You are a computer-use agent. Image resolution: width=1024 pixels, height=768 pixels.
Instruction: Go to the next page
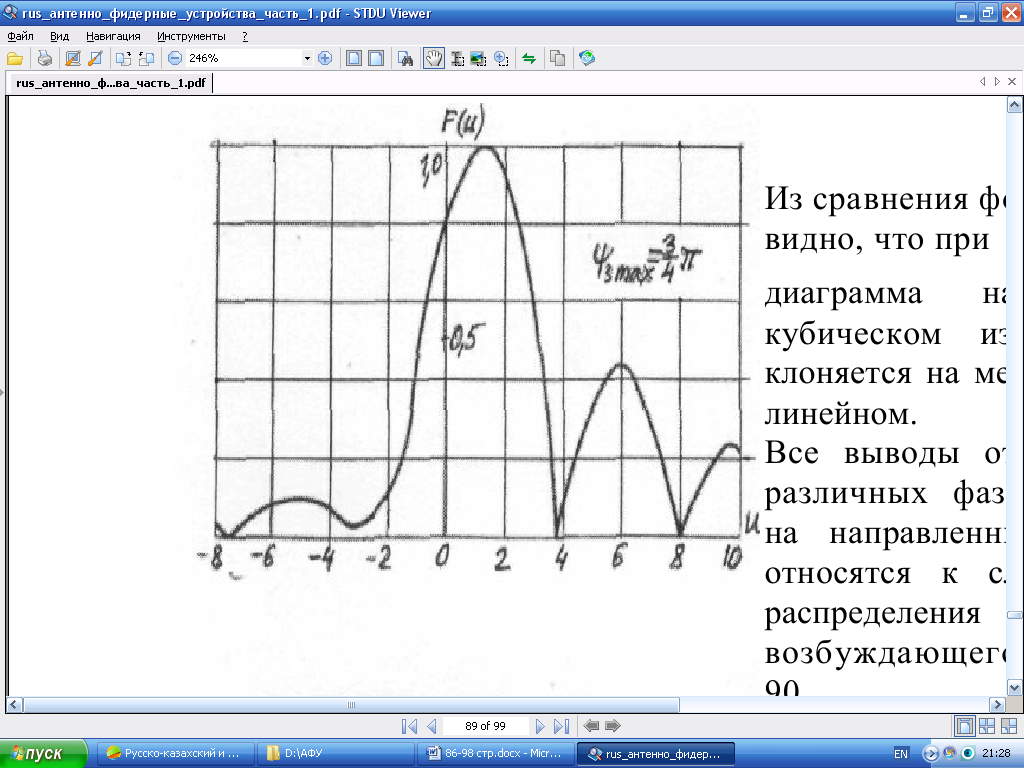539,726
